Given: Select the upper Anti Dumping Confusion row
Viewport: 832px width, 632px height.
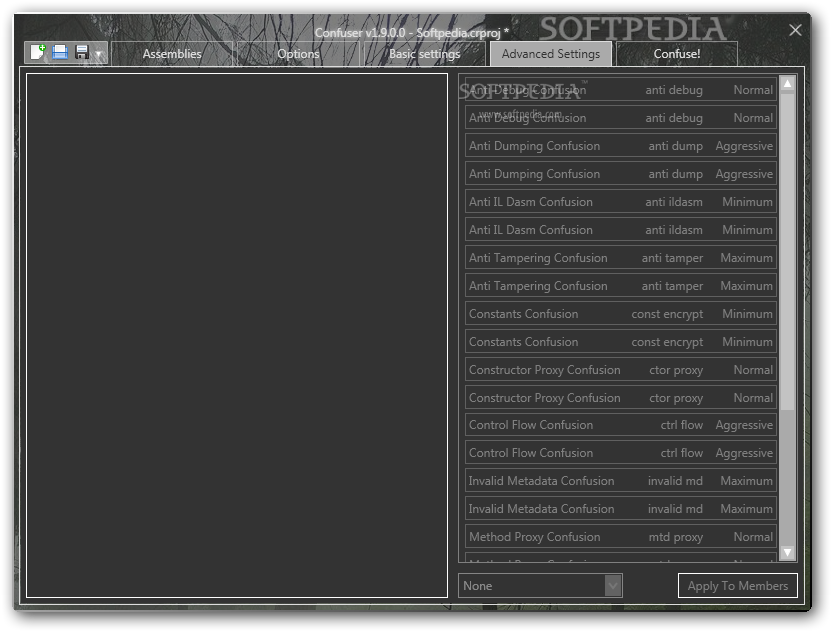Looking at the screenshot, I should tap(621, 146).
